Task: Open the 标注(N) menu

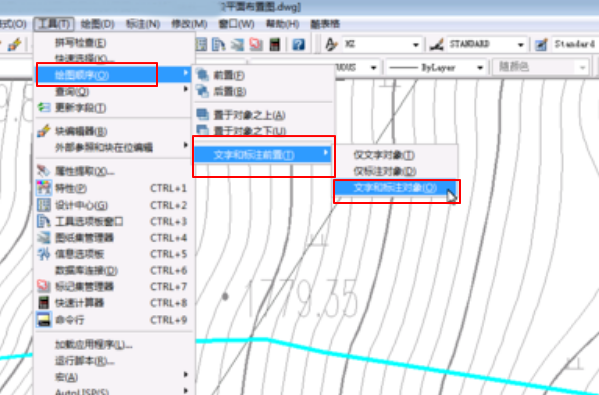Action: pyautogui.click(x=143, y=24)
